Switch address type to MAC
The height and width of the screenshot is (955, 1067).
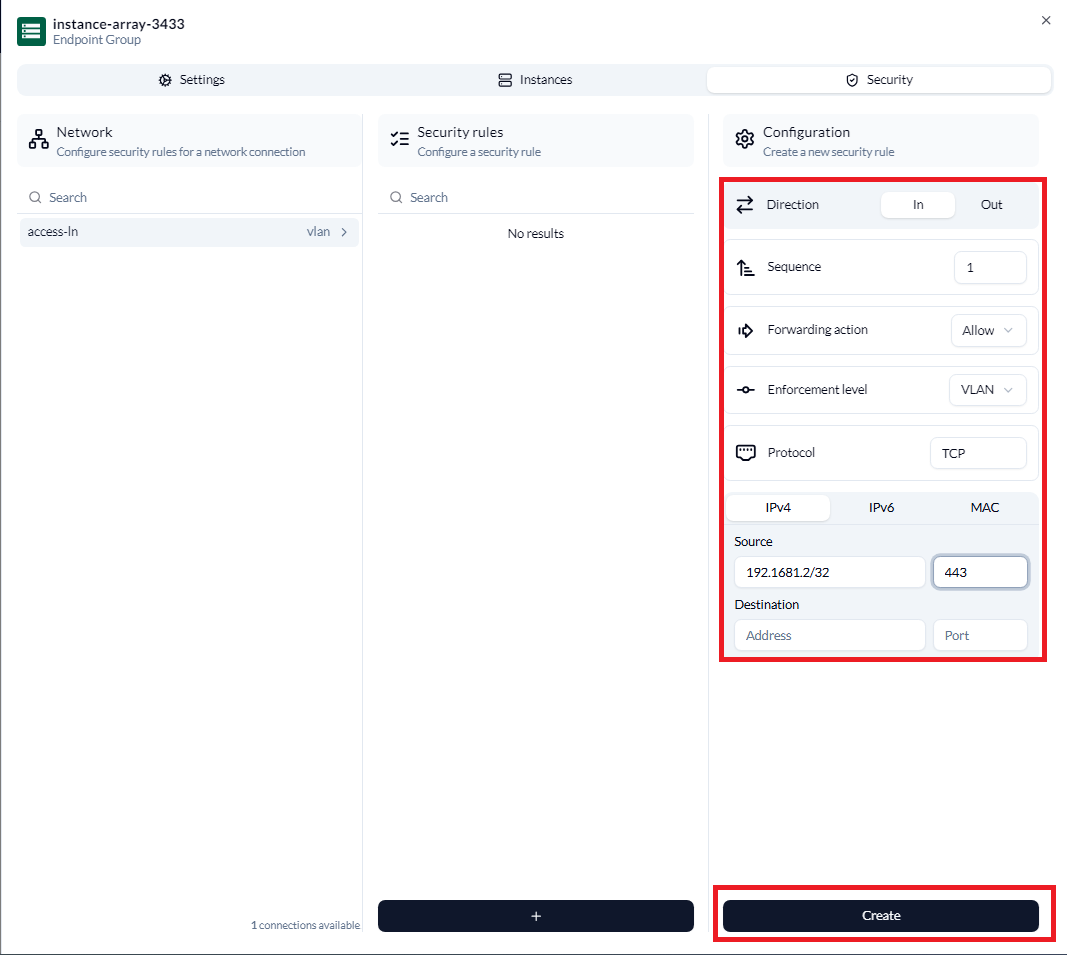click(x=984, y=508)
